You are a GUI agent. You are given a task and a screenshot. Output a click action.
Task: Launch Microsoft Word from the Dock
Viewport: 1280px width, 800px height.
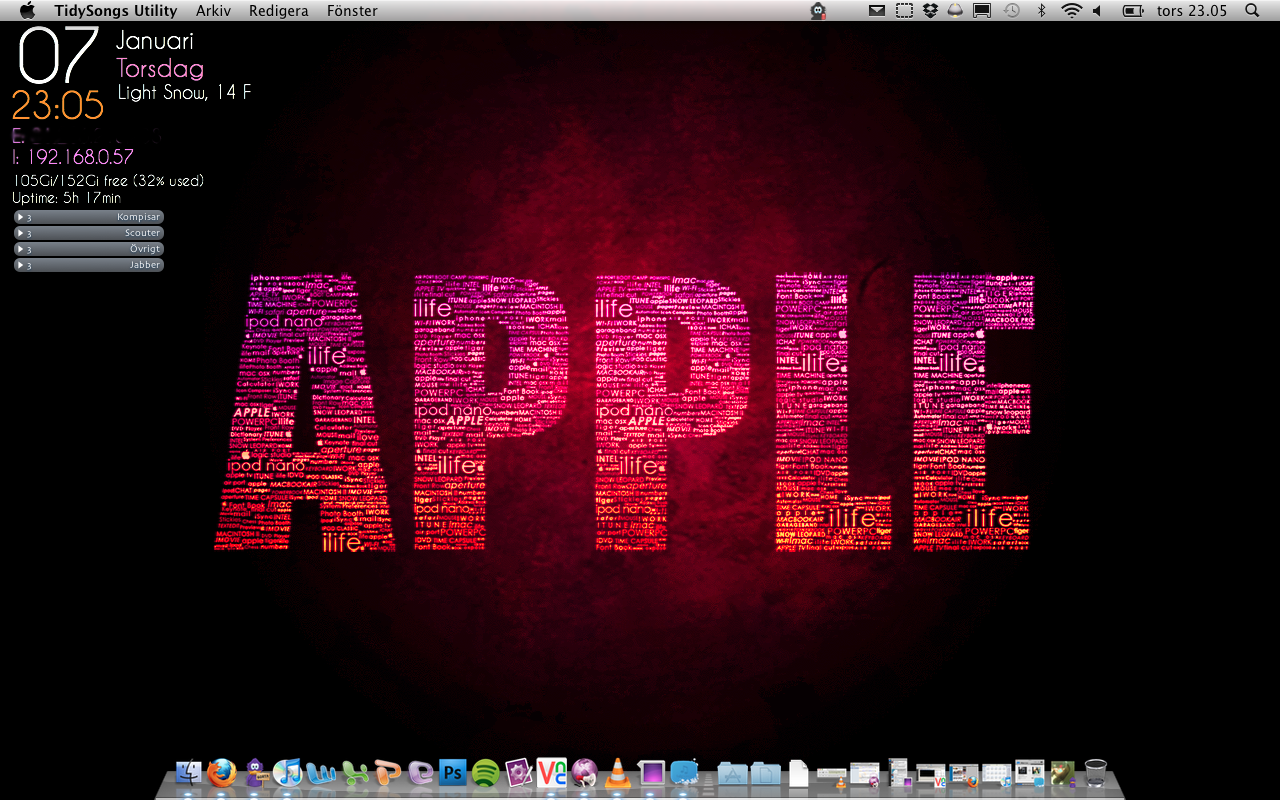pyautogui.click(x=321, y=772)
